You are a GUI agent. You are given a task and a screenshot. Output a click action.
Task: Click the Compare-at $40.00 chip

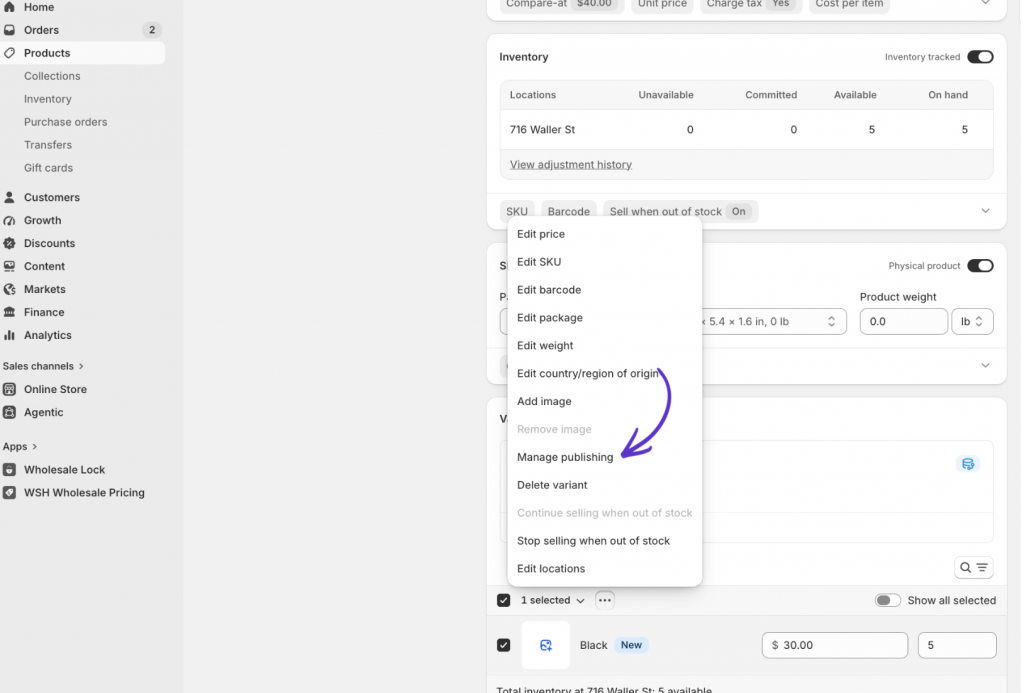point(561,4)
